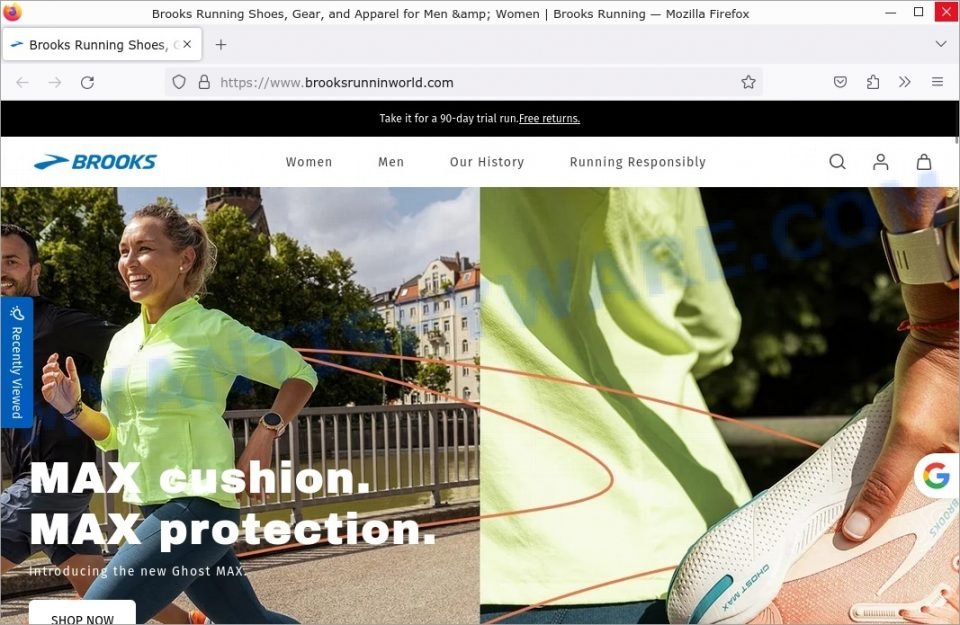960x625 pixels.
Task: Click the Brooks logo
Action: pos(96,162)
